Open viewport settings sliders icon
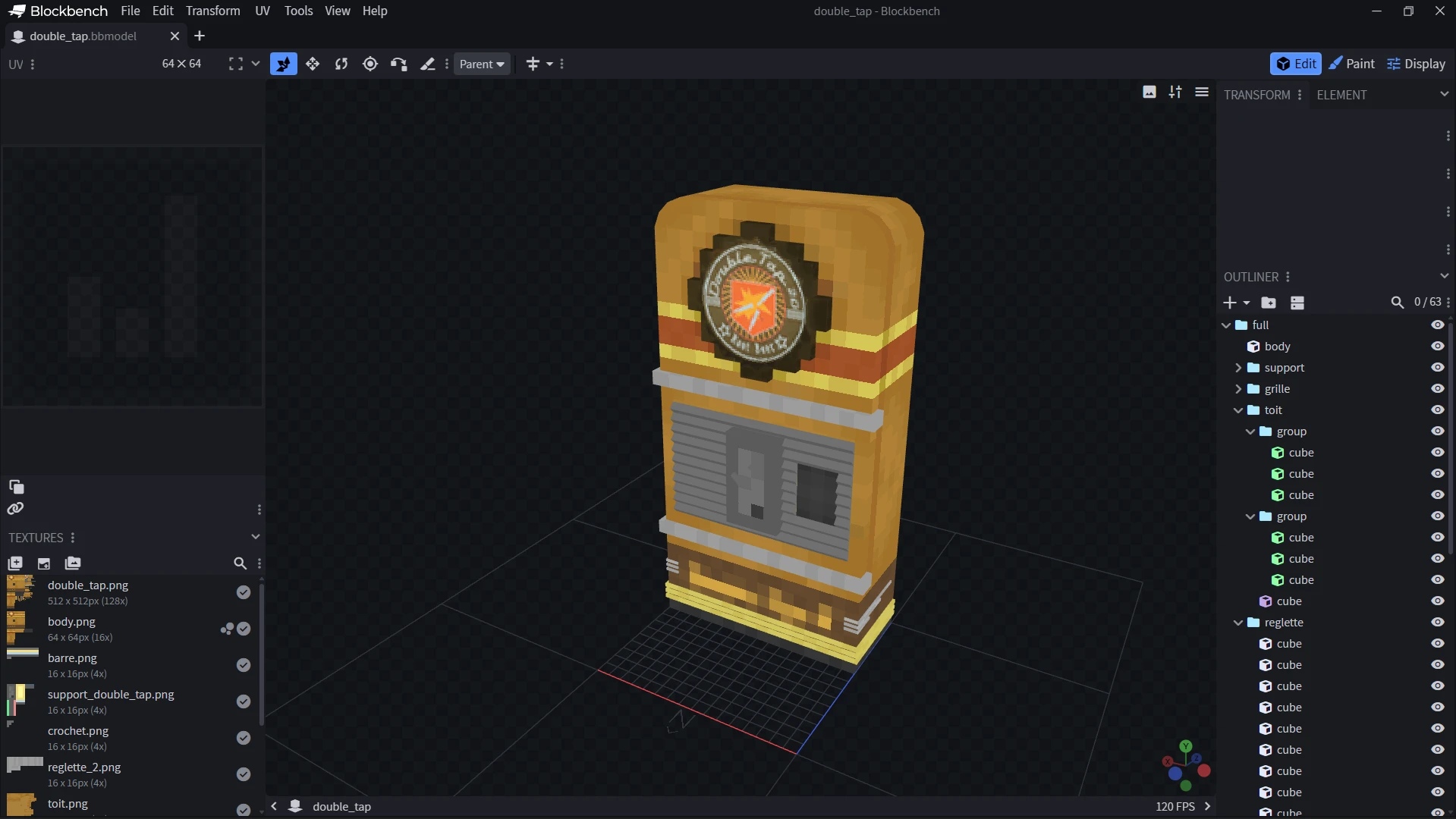 pos(1175,92)
